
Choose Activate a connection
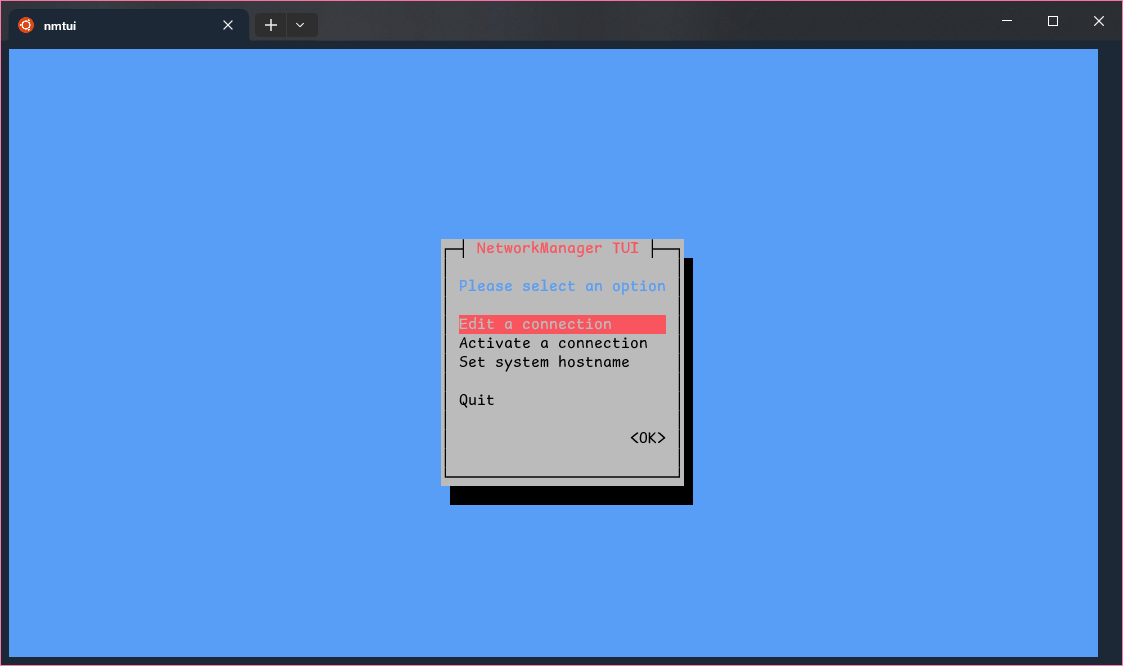(553, 343)
